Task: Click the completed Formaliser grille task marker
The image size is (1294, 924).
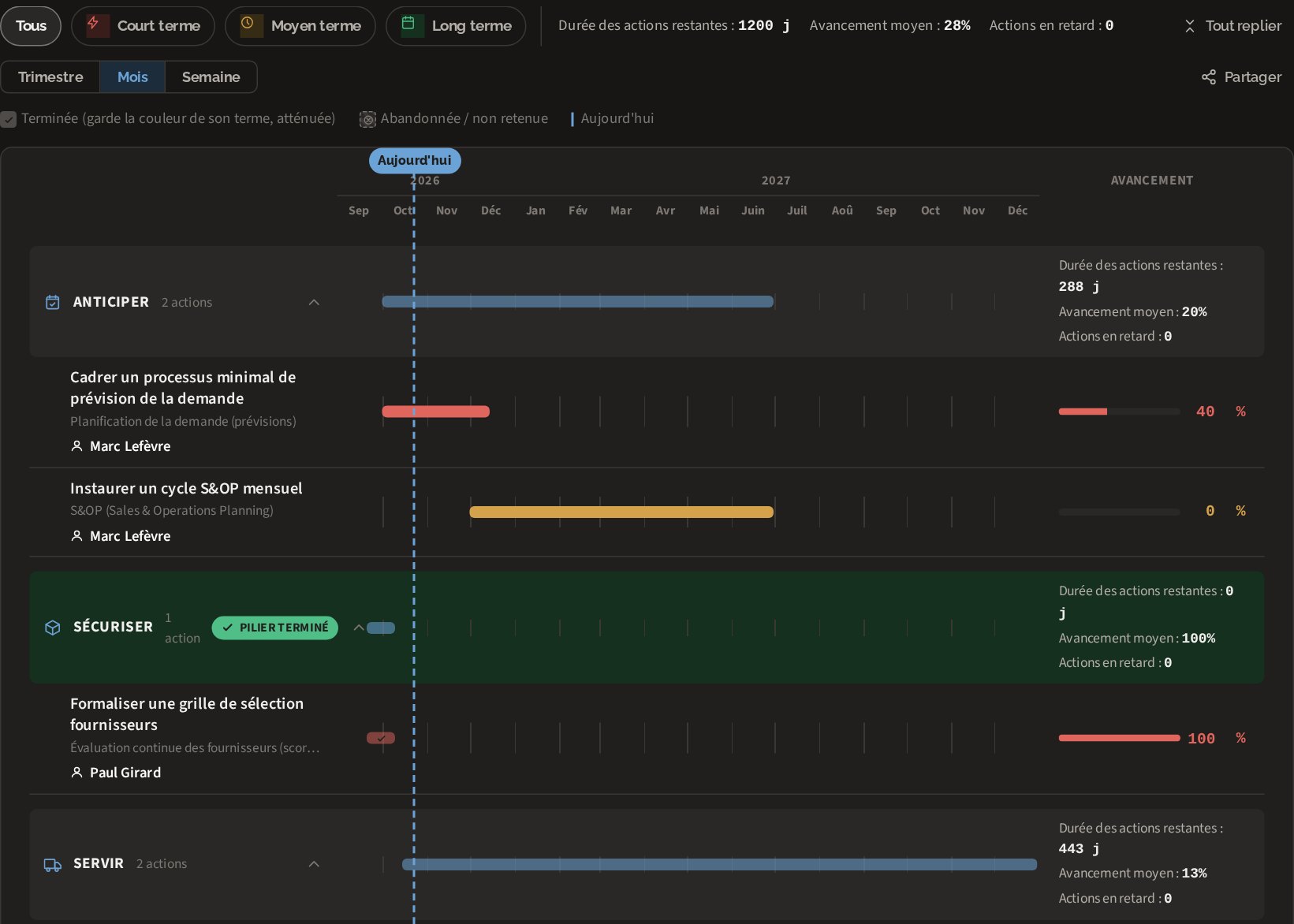Action: pyautogui.click(x=381, y=739)
